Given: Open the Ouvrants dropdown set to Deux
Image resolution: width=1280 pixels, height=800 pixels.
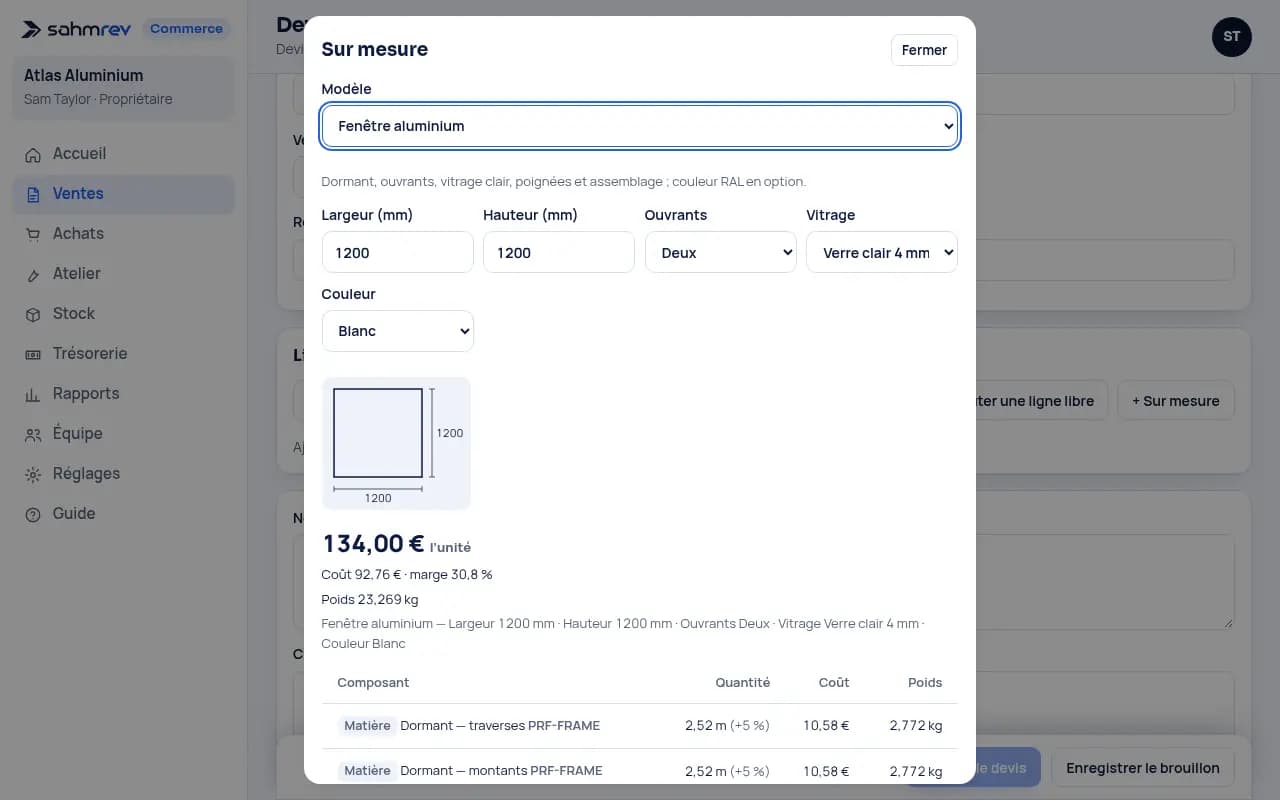Looking at the screenshot, I should tap(721, 252).
